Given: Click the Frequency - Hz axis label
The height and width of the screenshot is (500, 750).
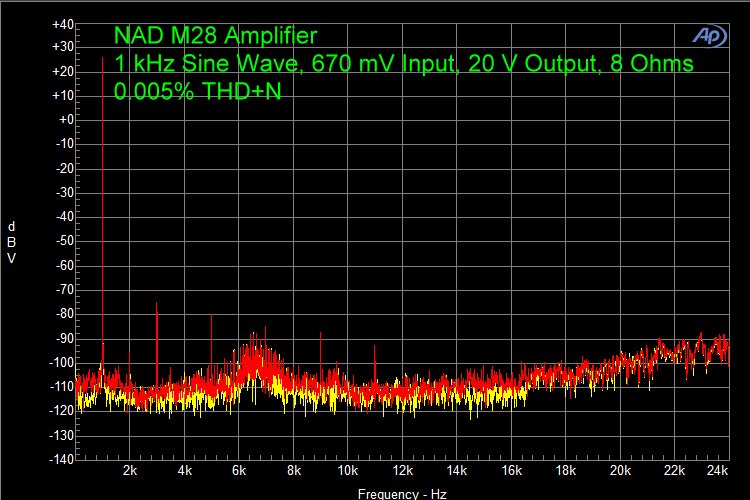Looking at the screenshot, I should coord(402,494).
